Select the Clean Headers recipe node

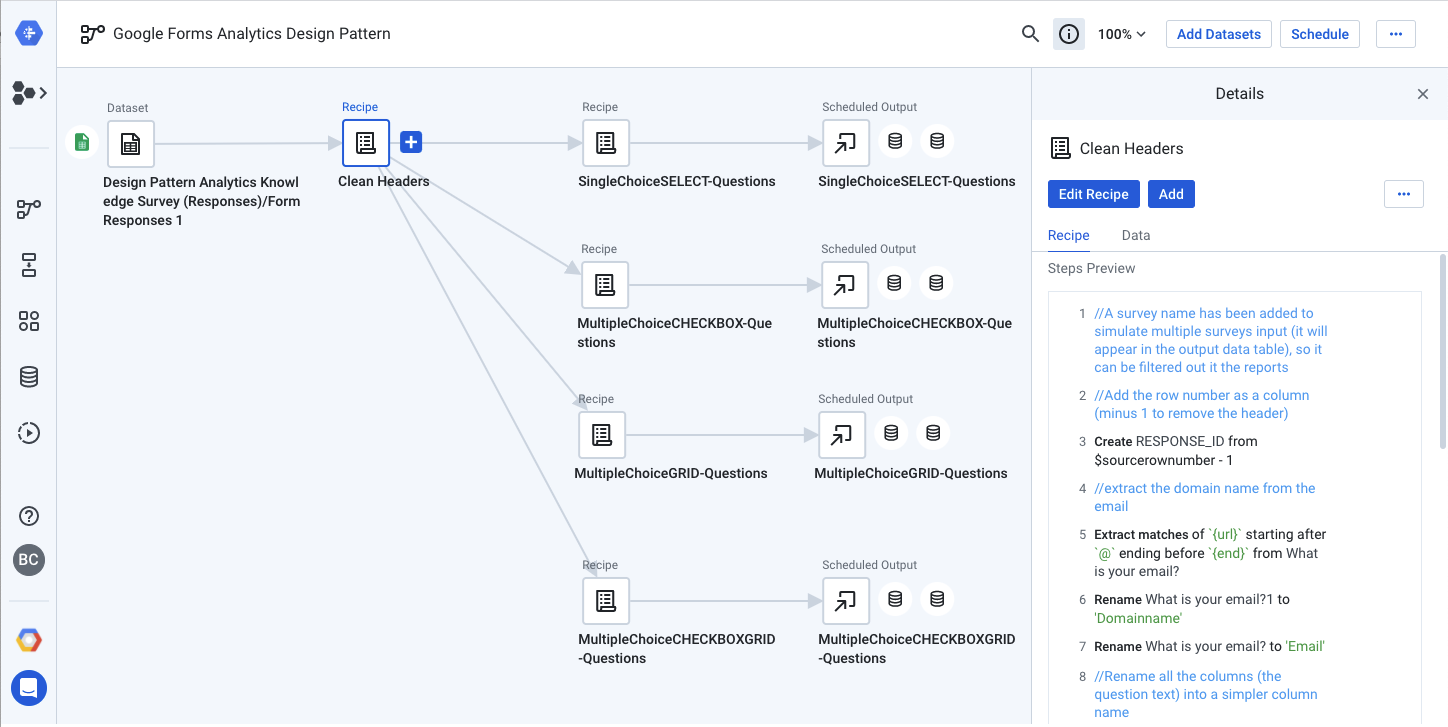[x=365, y=143]
